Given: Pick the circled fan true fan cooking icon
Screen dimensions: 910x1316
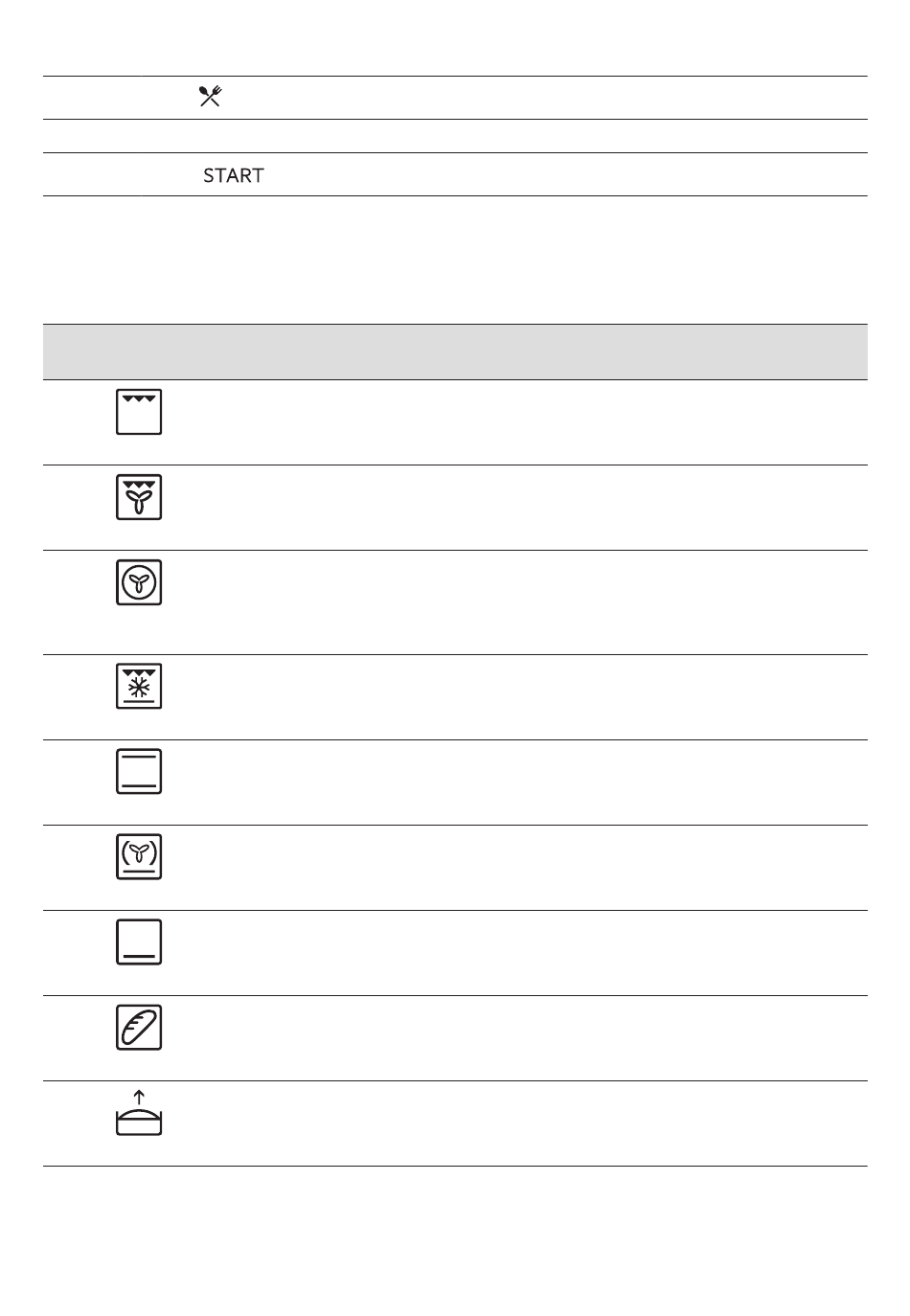Looking at the screenshot, I should (139, 582).
